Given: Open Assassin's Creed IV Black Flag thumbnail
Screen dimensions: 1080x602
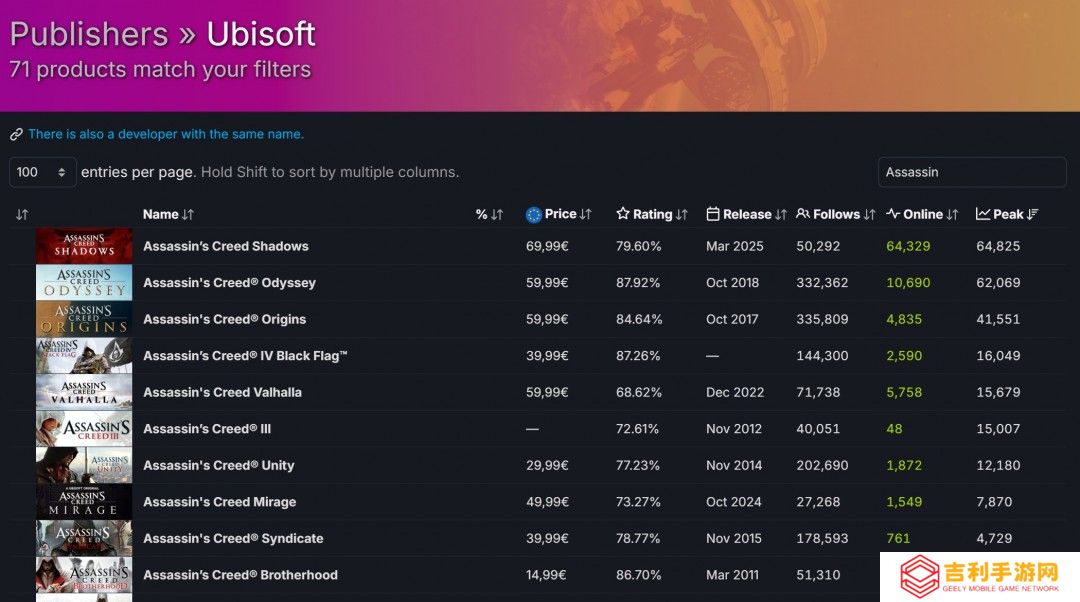Looking at the screenshot, I should coord(84,355).
